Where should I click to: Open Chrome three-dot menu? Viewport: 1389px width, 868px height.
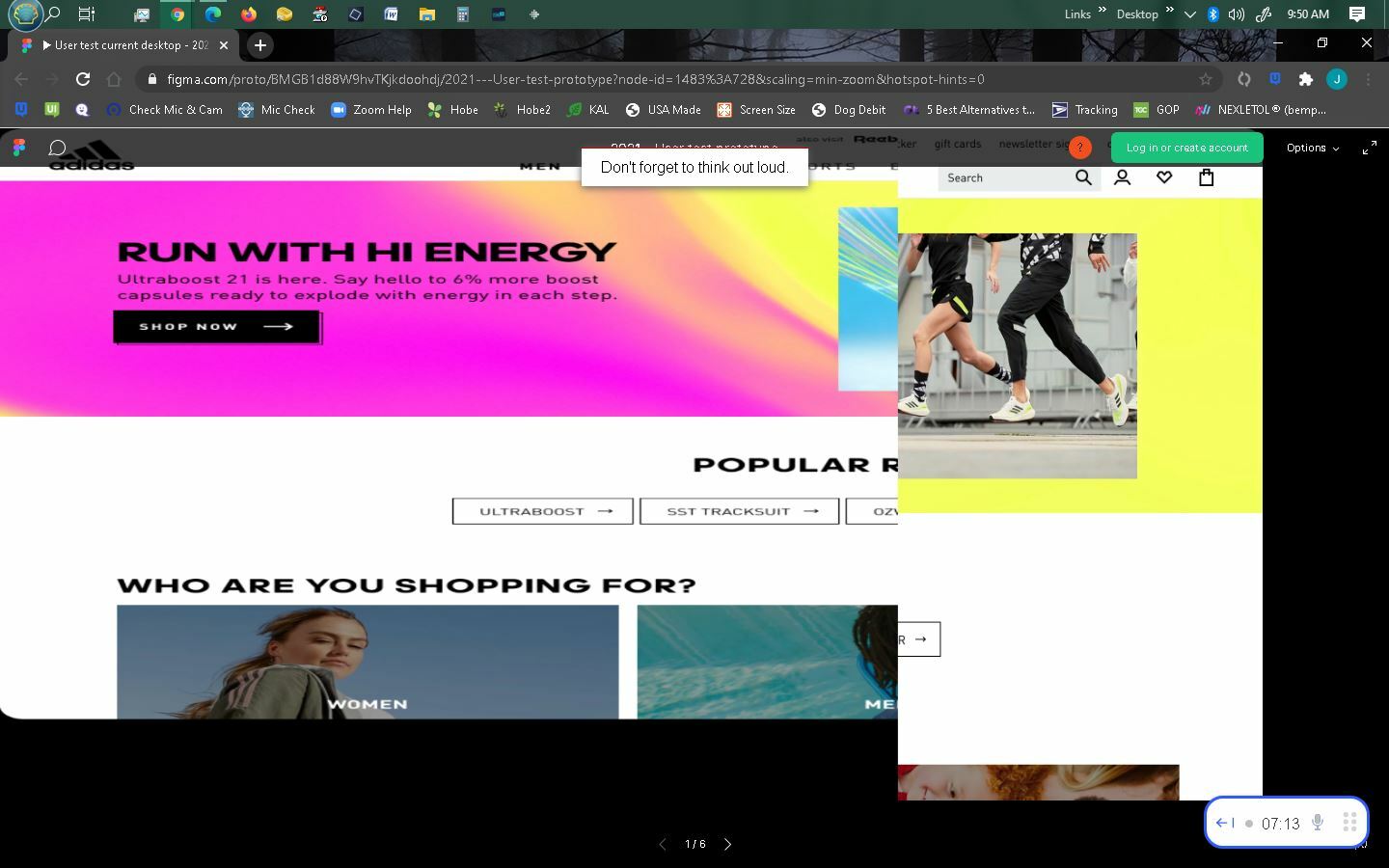coord(1368,79)
